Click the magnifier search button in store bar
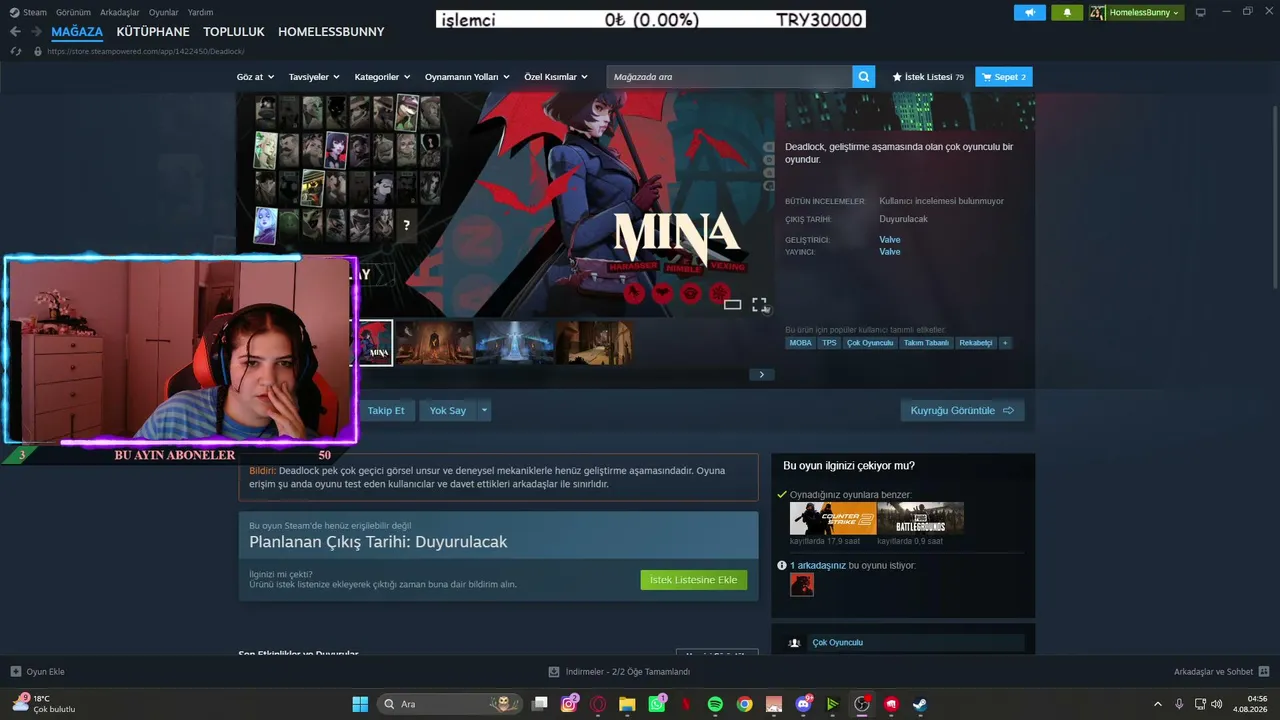The height and width of the screenshot is (720, 1280). click(x=864, y=77)
